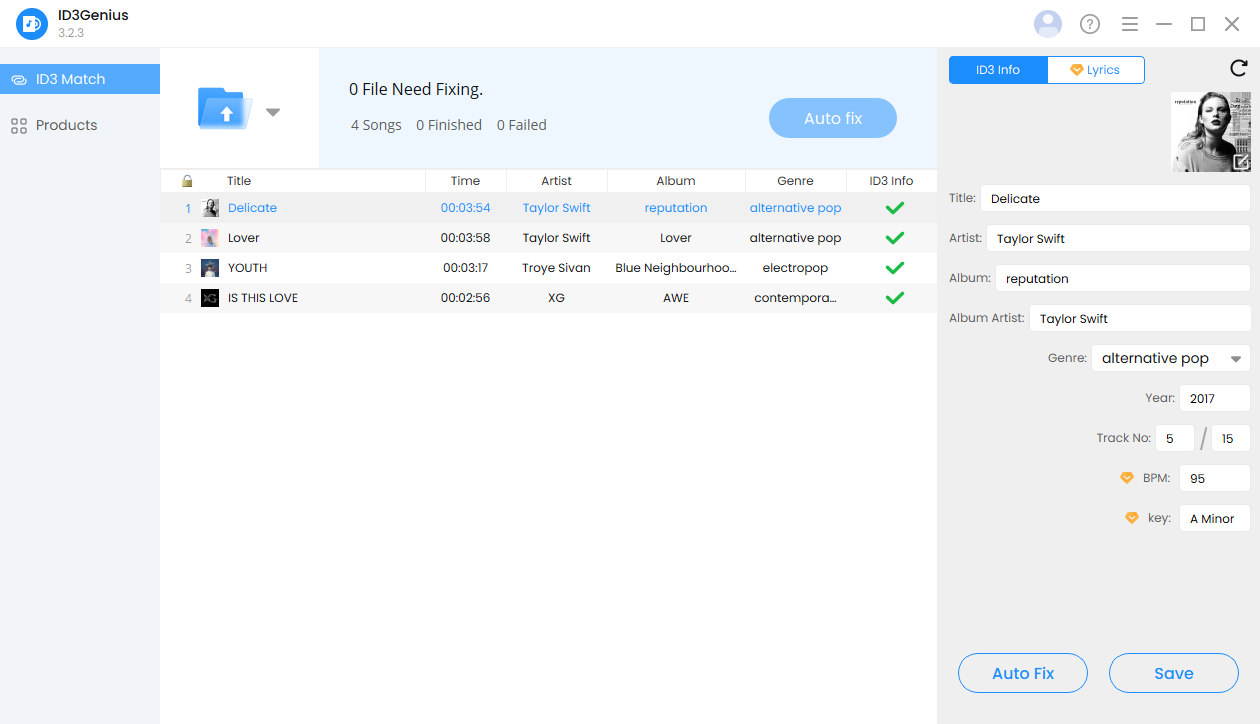
Task: Click the ID3 Match link icon in the sidebar
Action: point(19,79)
